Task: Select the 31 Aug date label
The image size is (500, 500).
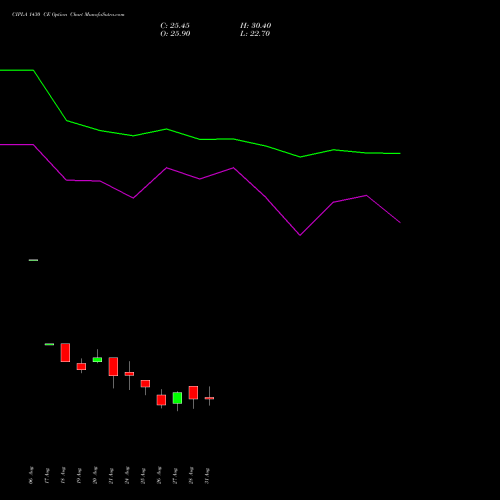Action: [207, 476]
